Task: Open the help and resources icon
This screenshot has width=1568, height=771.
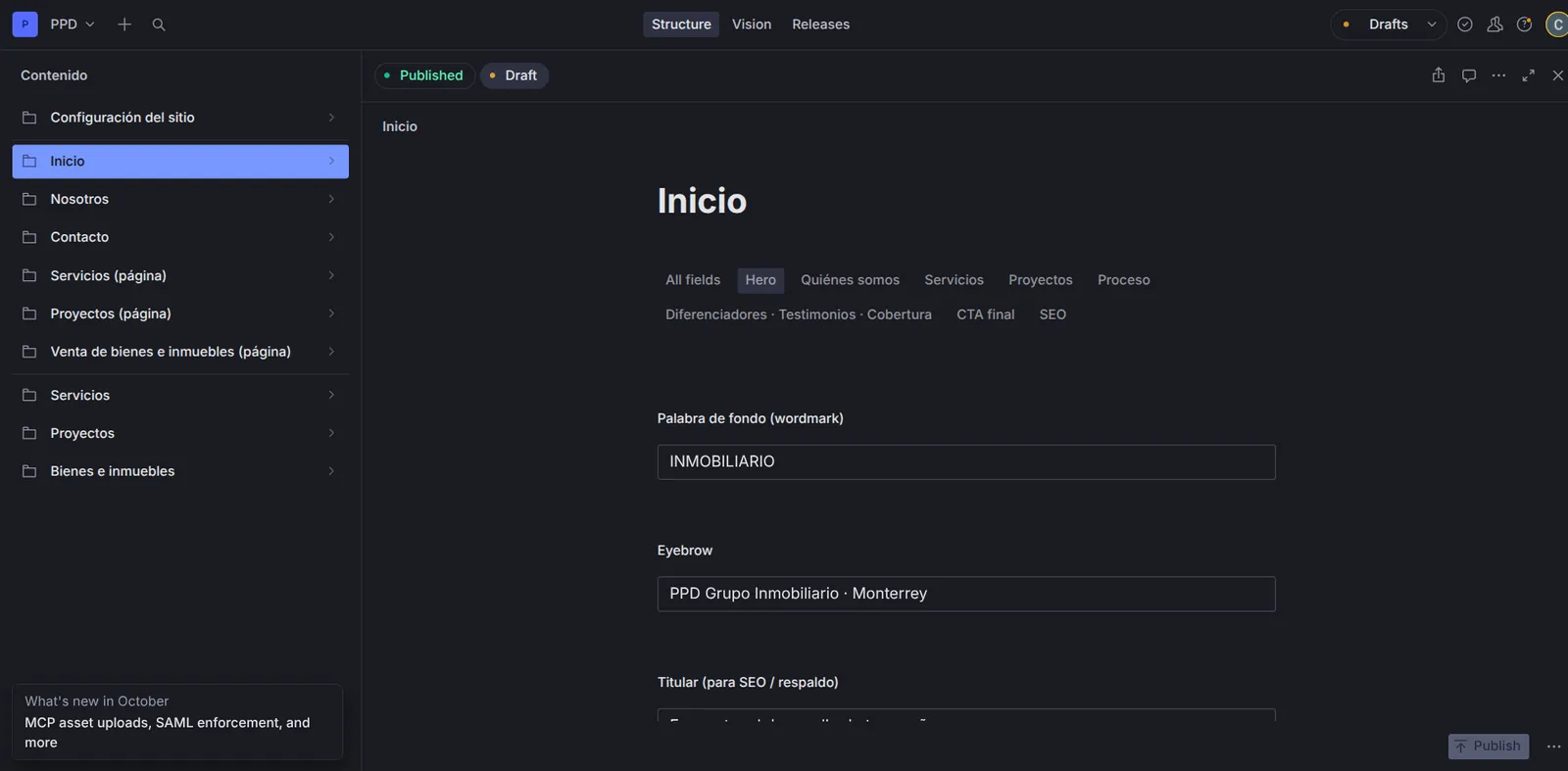Action: (1524, 24)
